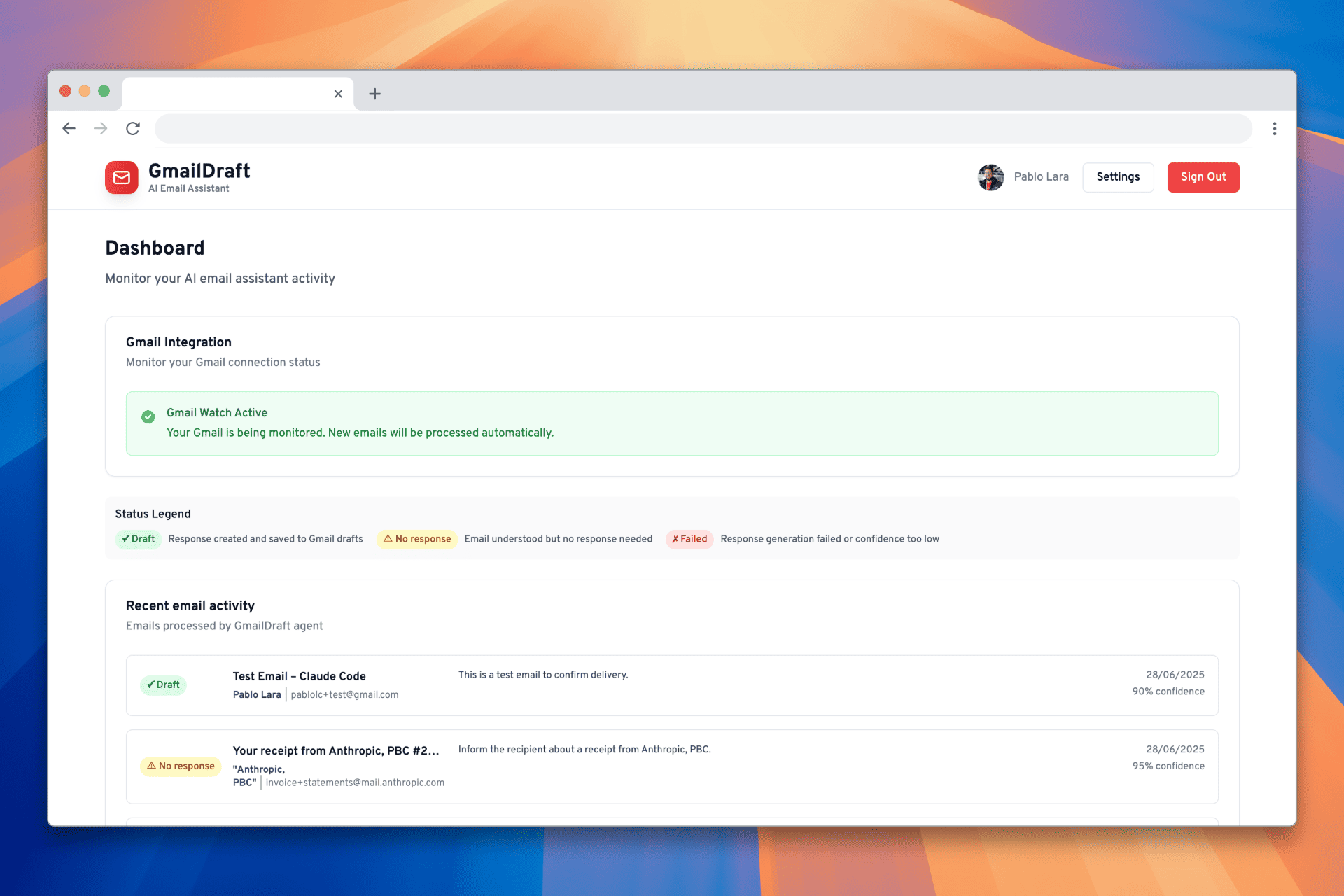
Task: Open a new browser tab
Action: point(374,94)
